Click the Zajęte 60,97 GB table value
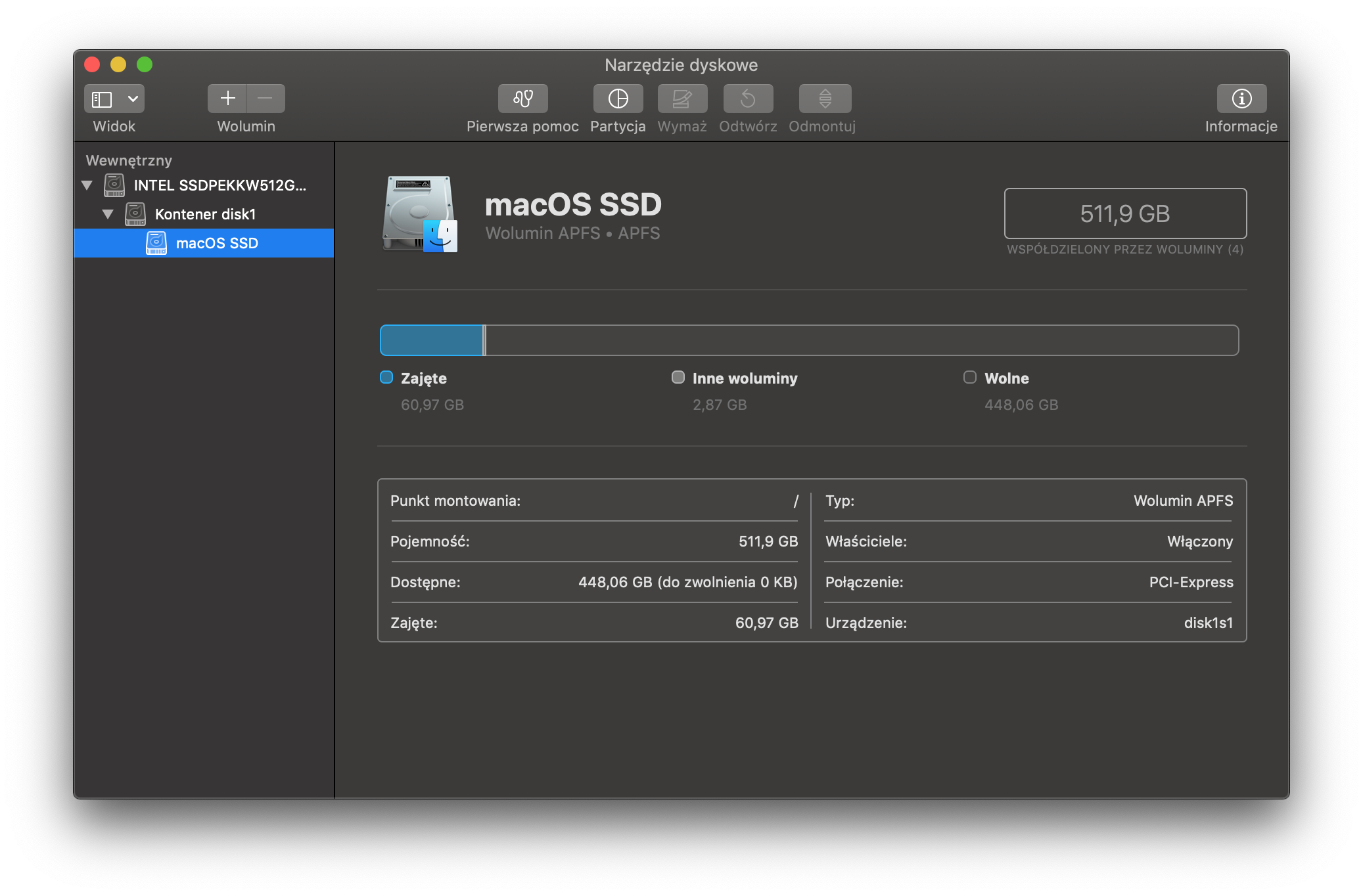The width and height of the screenshot is (1363, 896). [767, 623]
